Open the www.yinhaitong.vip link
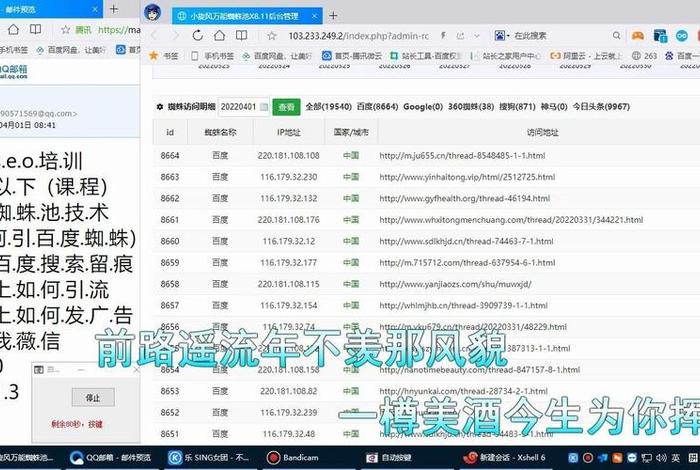Viewport: 700px width, 470px height. (467, 177)
